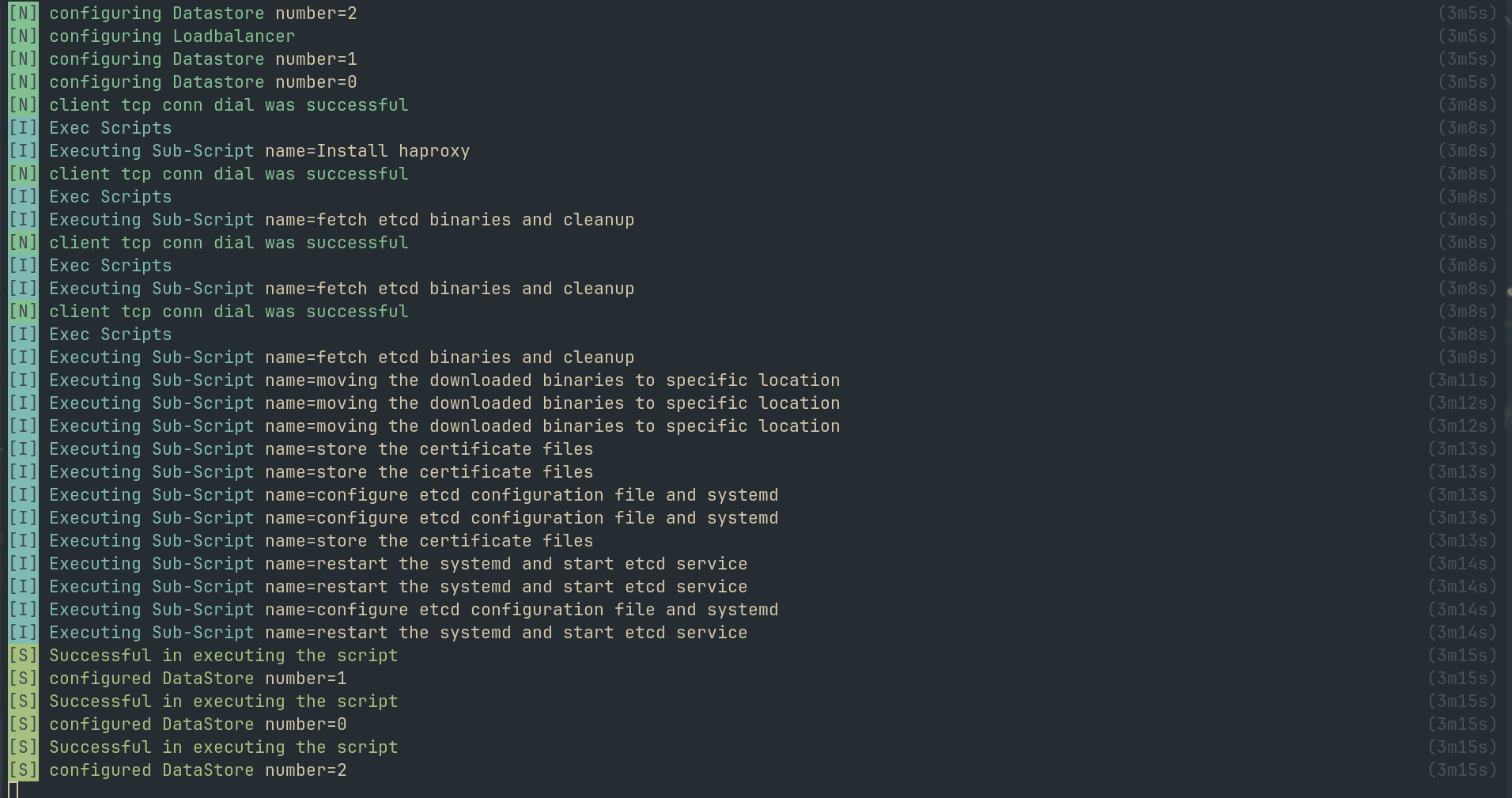The height and width of the screenshot is (798, 1512).
Task: Click the terminal scrollbar on the right edge
Action: click(x=1508, y=293)
